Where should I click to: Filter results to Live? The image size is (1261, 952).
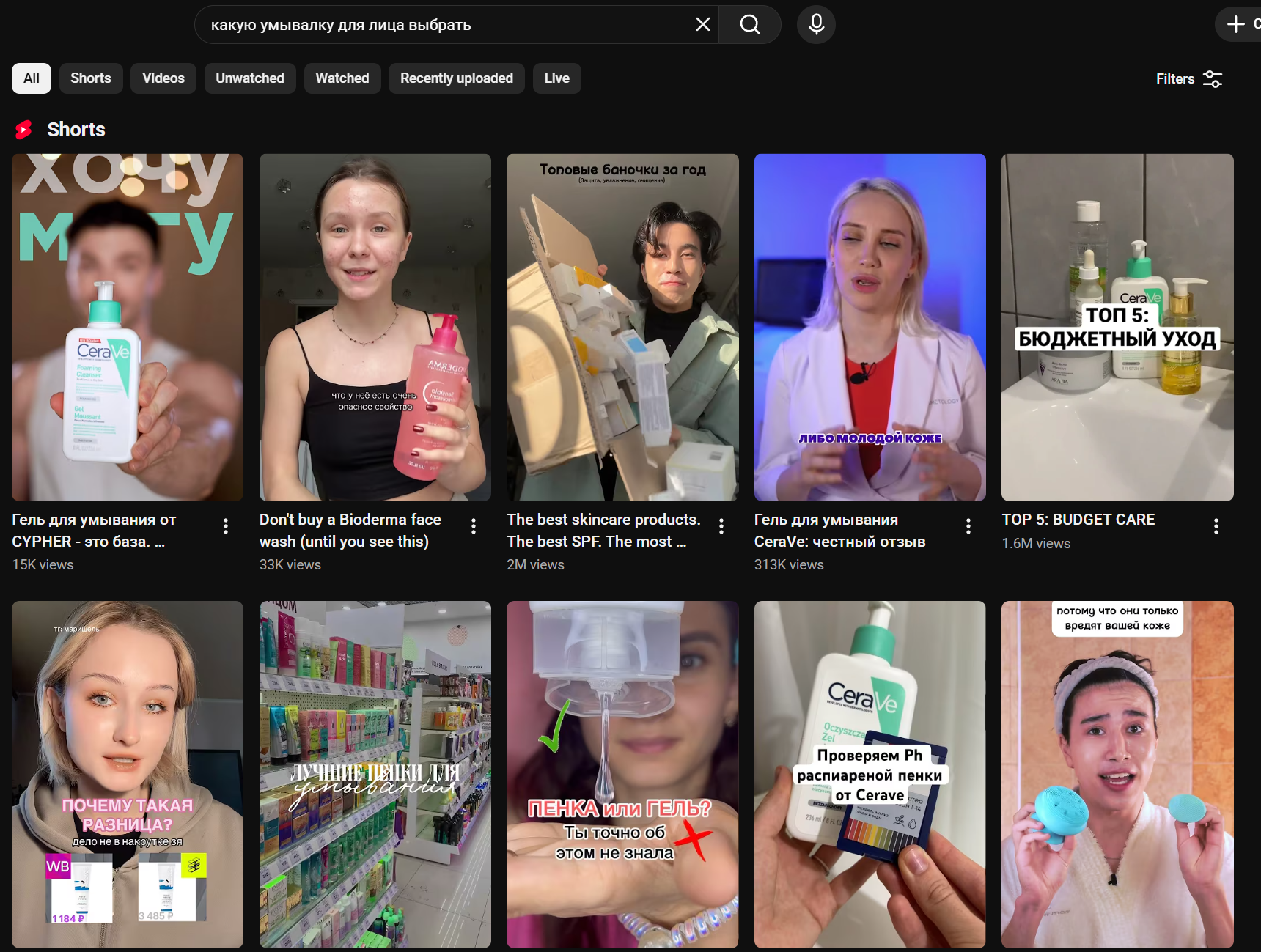557,78
